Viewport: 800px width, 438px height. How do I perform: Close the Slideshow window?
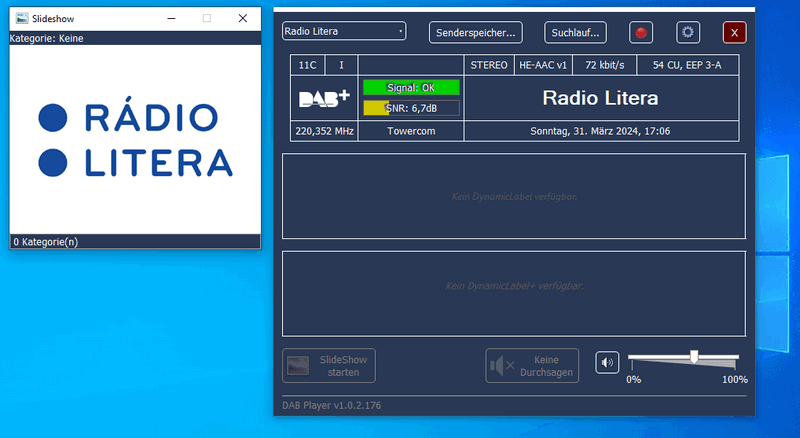[x=243, y=18]
